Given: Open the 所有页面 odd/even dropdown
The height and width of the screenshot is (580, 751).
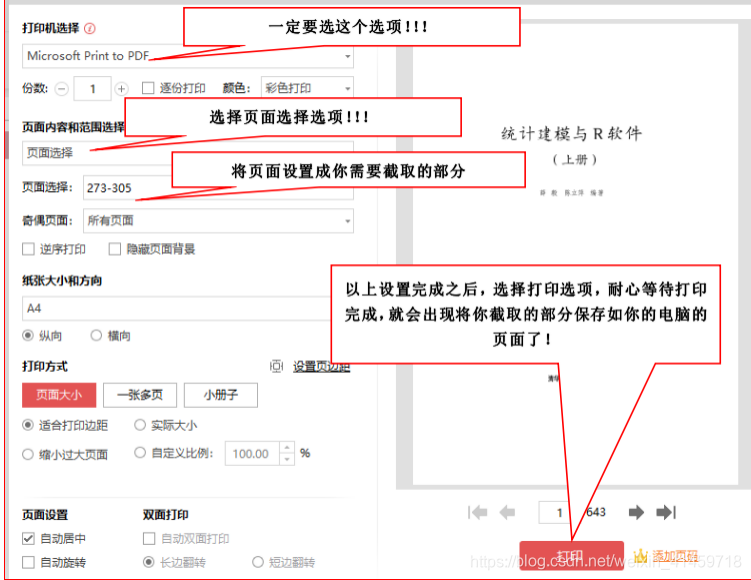Looking at the screenshot, I should click(x=218, y=221).
